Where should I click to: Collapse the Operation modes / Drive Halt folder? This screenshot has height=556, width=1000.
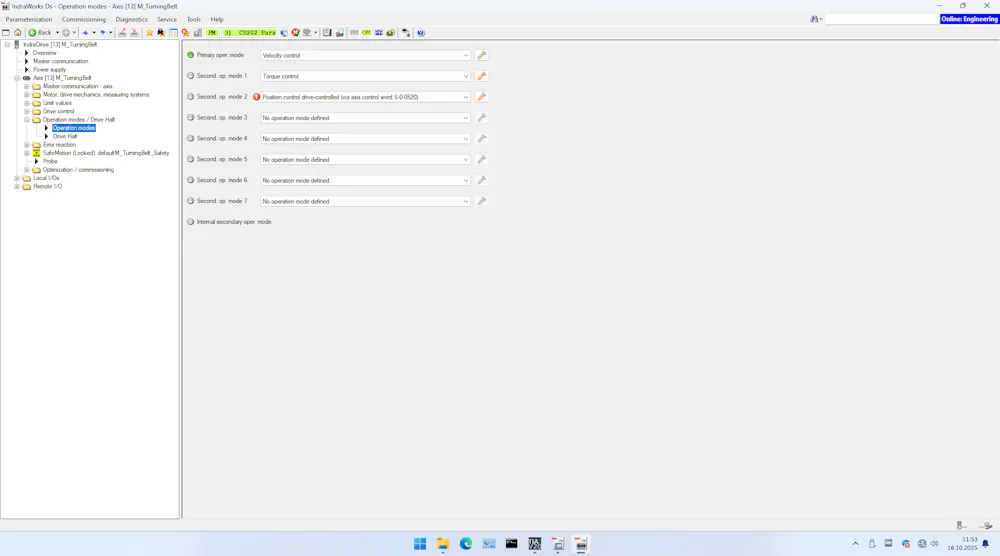click(x=27, y=119)
